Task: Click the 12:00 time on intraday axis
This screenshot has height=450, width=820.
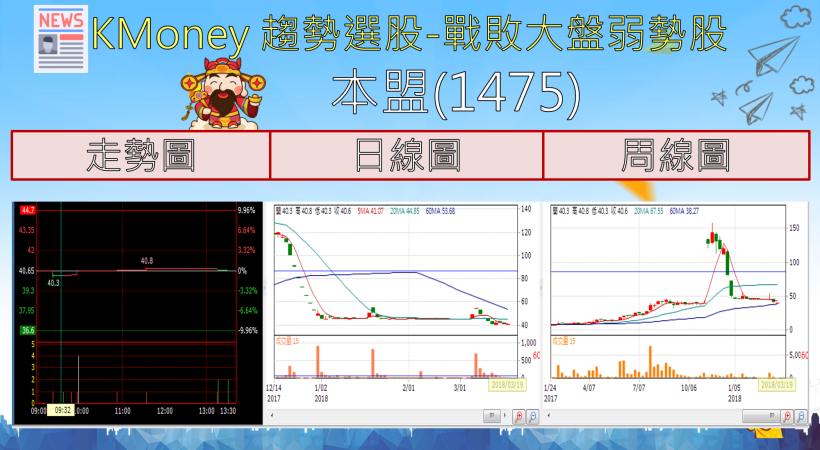Action: (x=165, y=411)
